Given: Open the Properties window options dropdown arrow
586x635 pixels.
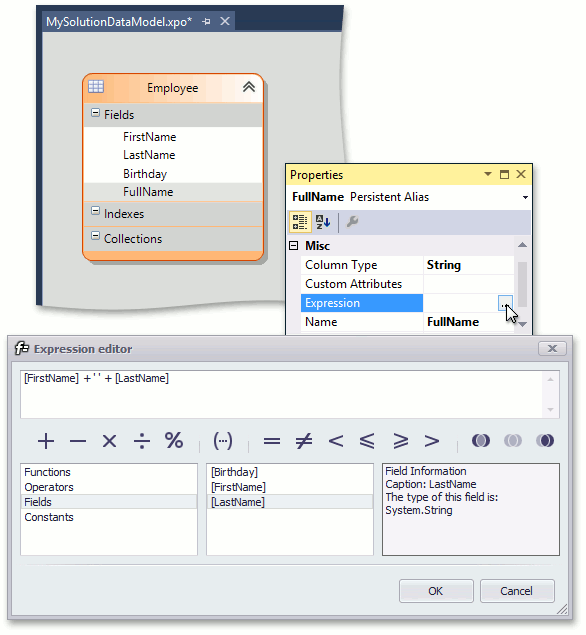Looking at the screenshot, I should [x=488, y=174].
